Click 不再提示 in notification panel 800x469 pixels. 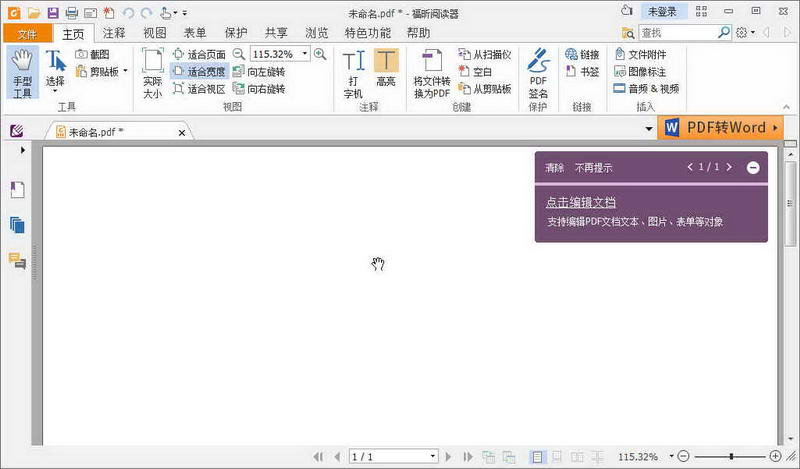[593, 168]
